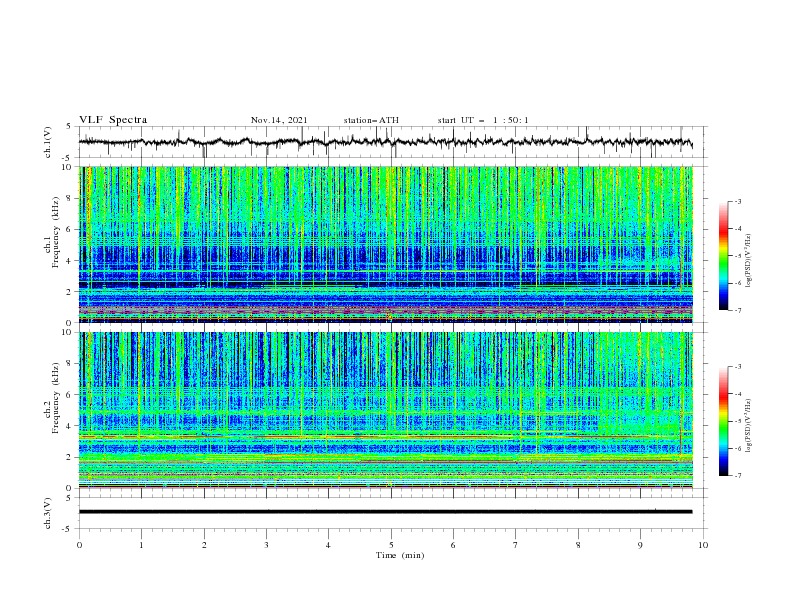
Task: Select the date "Nov.14, 2021" in header
Action: coord(279,120)
